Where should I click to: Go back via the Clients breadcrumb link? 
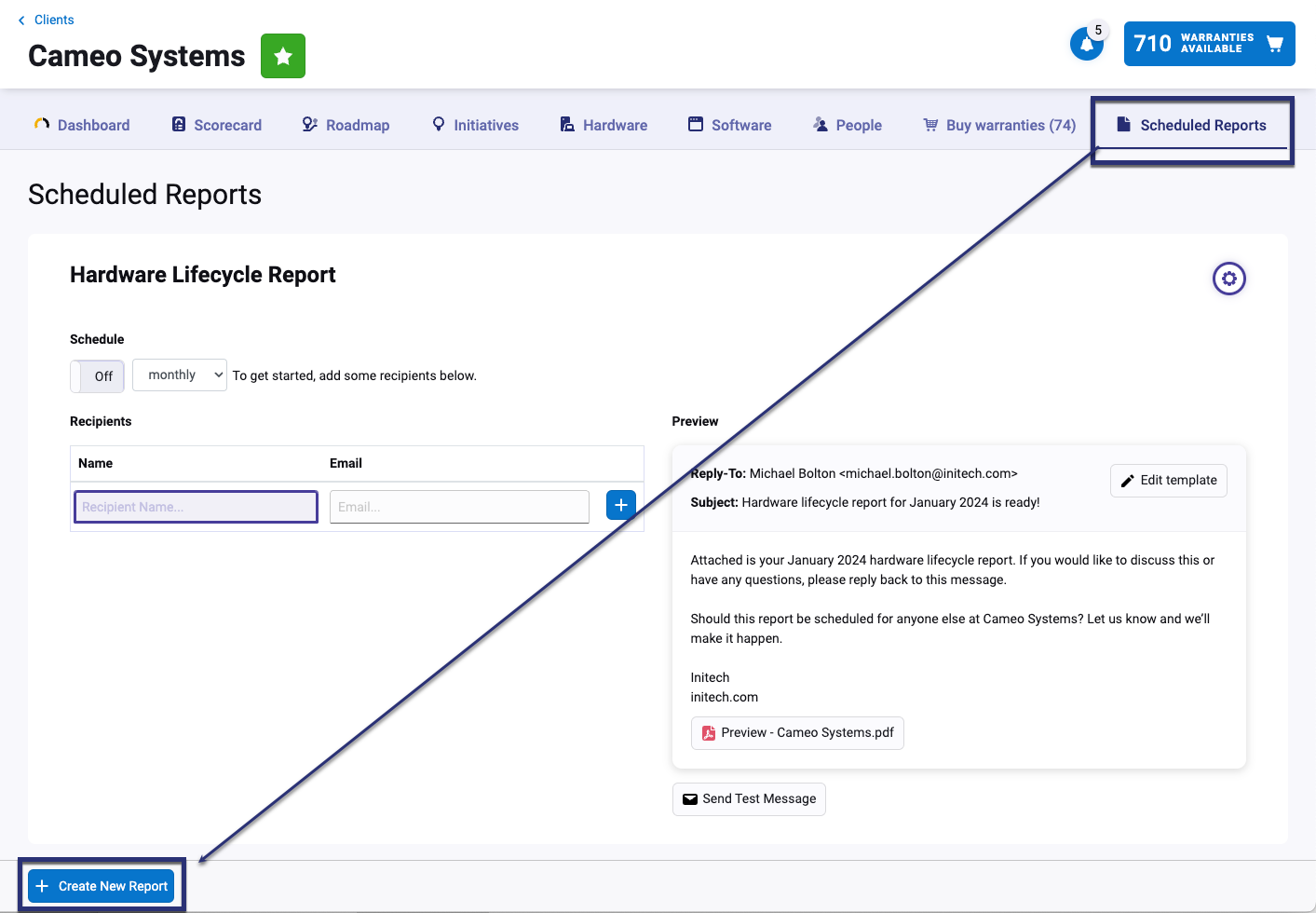click(x=52, y=19)
